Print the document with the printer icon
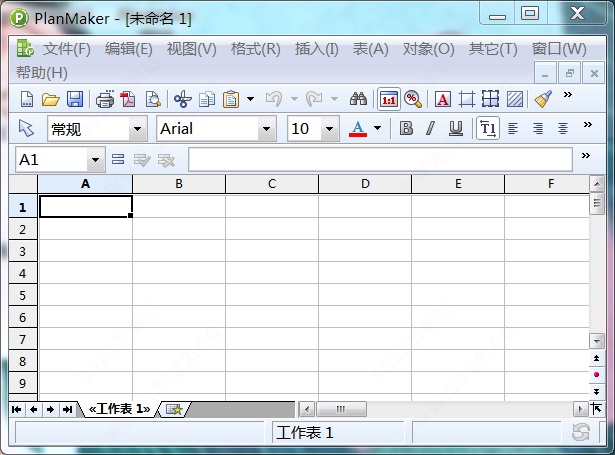The height and width of the screenshot is (455, 615). [105, 99]
